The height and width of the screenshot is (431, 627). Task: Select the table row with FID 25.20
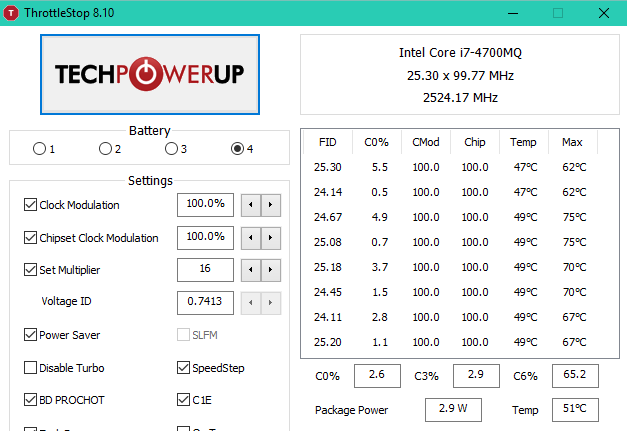coord(450,342)
